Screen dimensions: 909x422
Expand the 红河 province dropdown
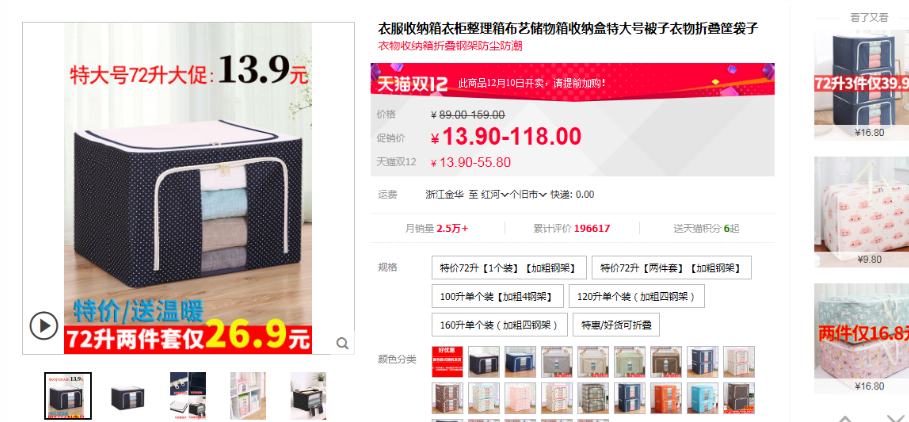pos(495,195)
